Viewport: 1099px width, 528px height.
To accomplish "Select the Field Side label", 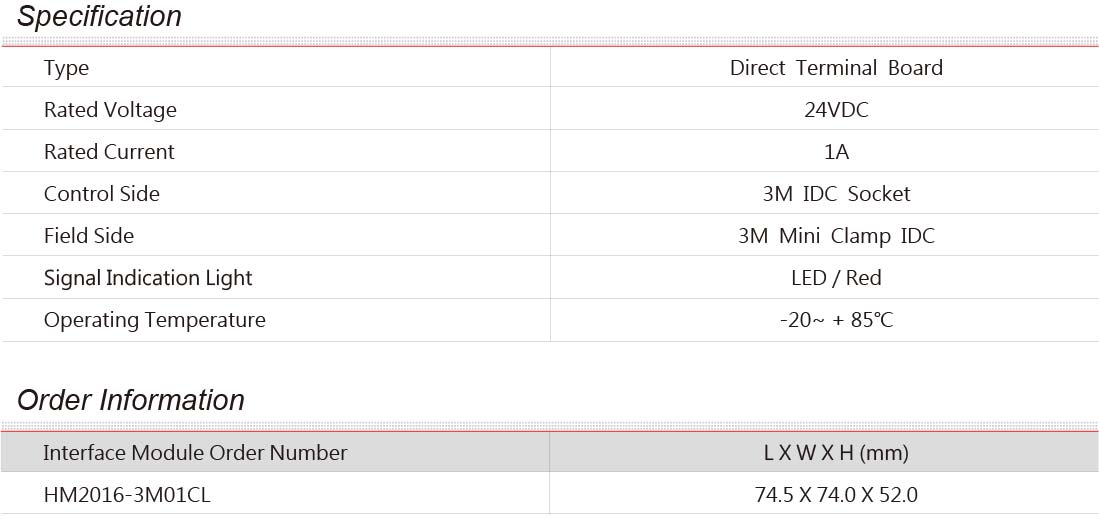I will (88, 236).
